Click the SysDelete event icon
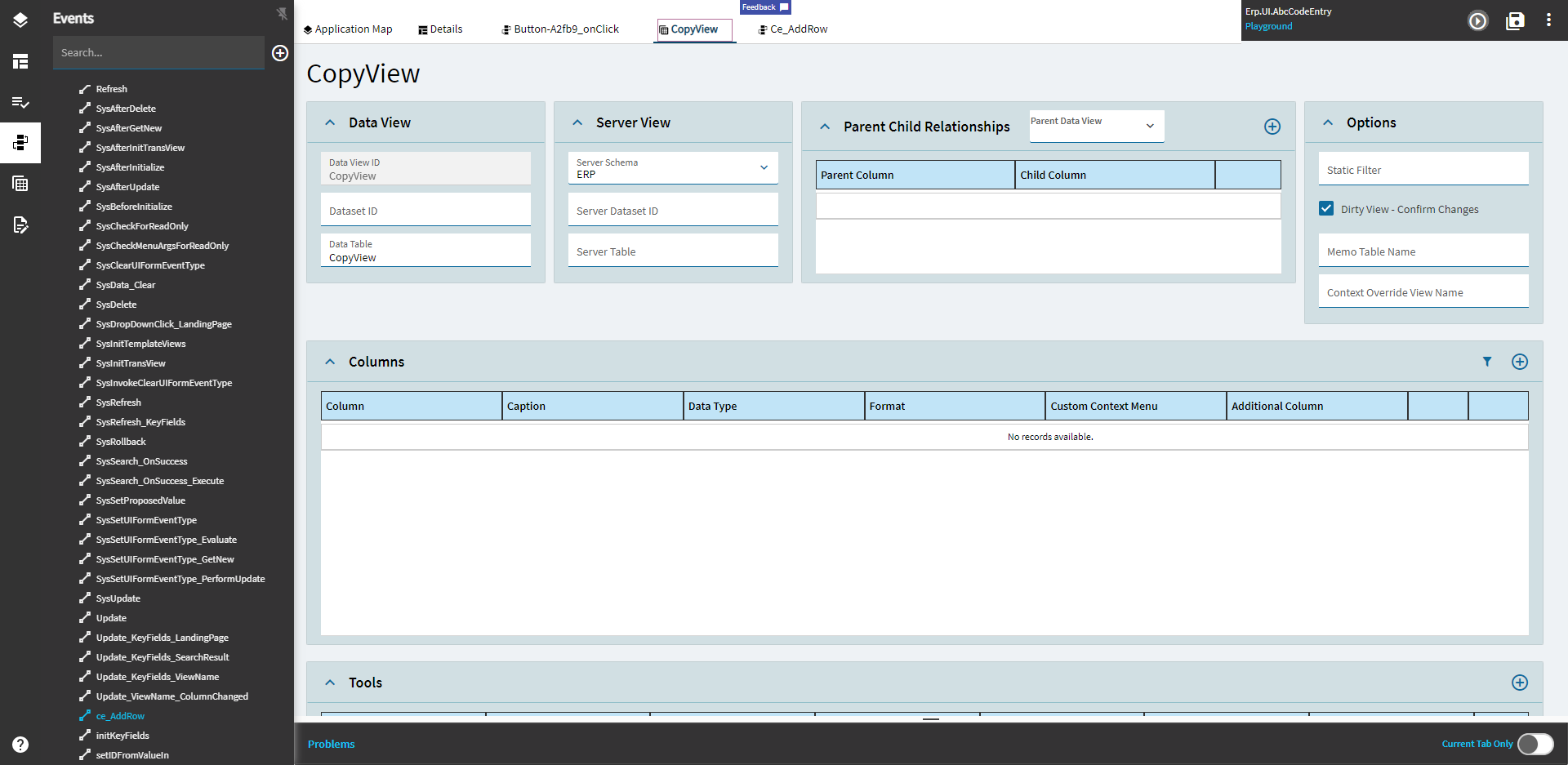The width and height of the screenshot is (1568, 765). point(85,305)
